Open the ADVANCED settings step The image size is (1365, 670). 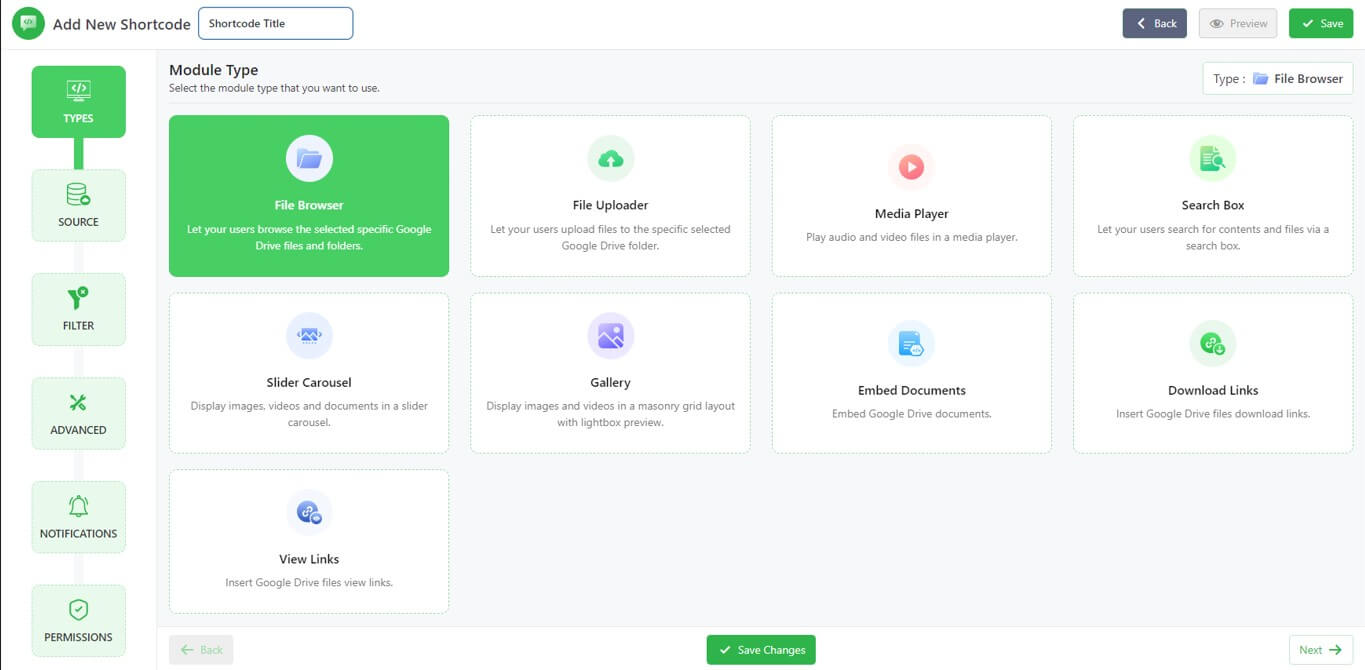point(78,413)
